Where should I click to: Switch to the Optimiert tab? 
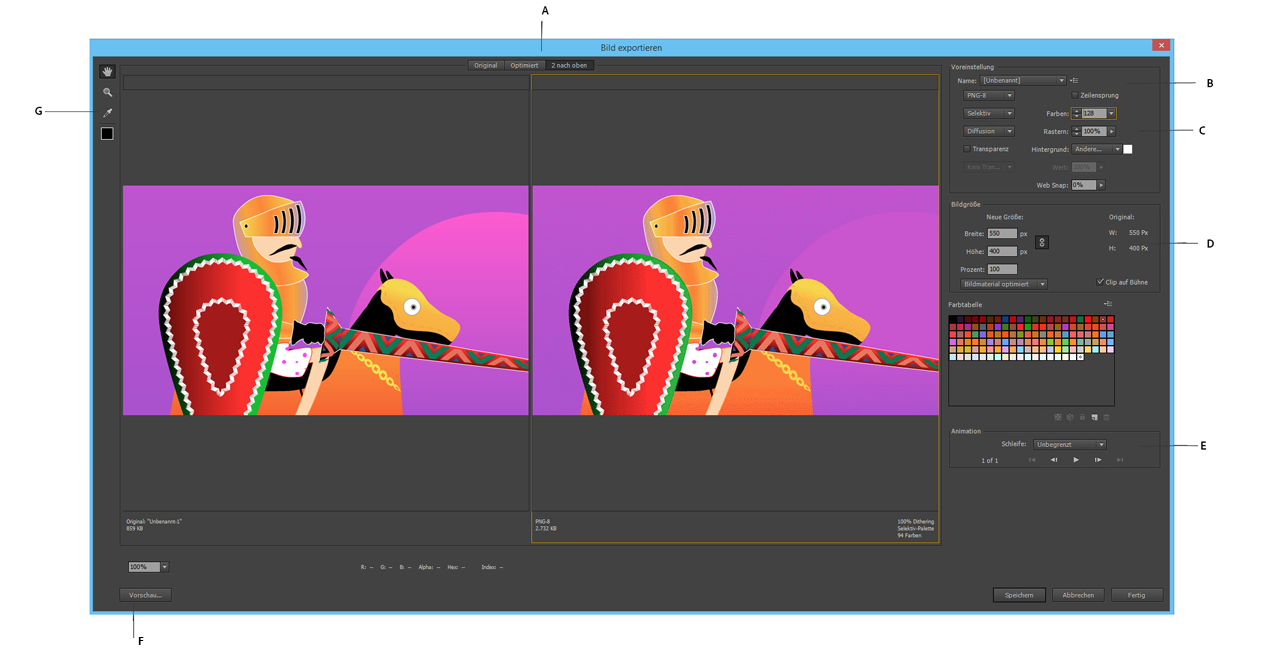pyautogui.click(x=524, y=66)
